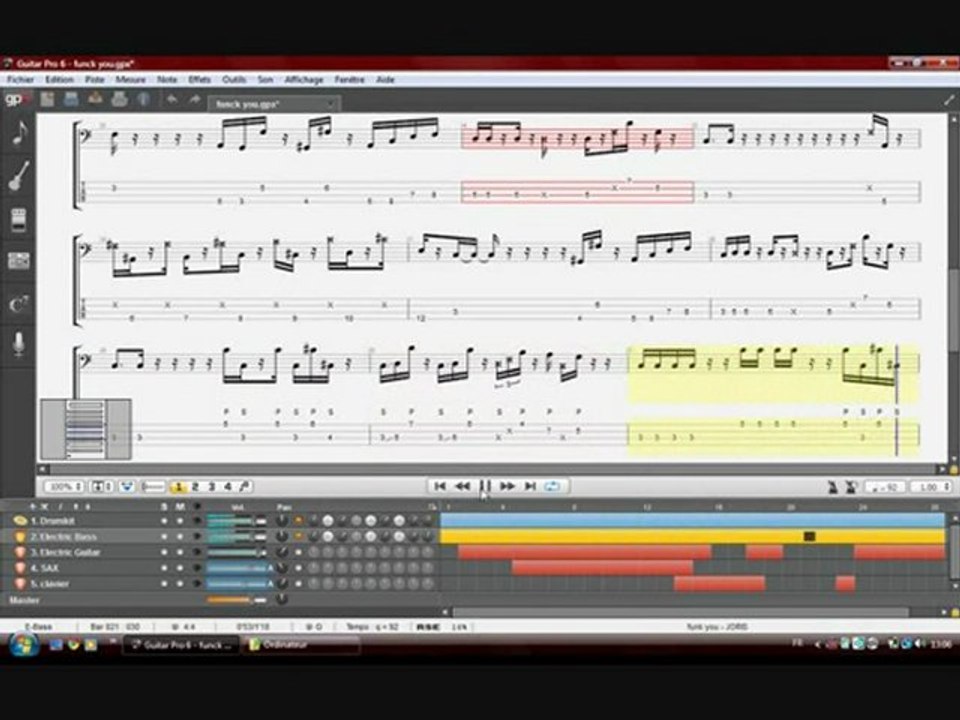This screenshot has width=960, height=720.
Task: Select voice 2 button
Action: coord(195,487)
